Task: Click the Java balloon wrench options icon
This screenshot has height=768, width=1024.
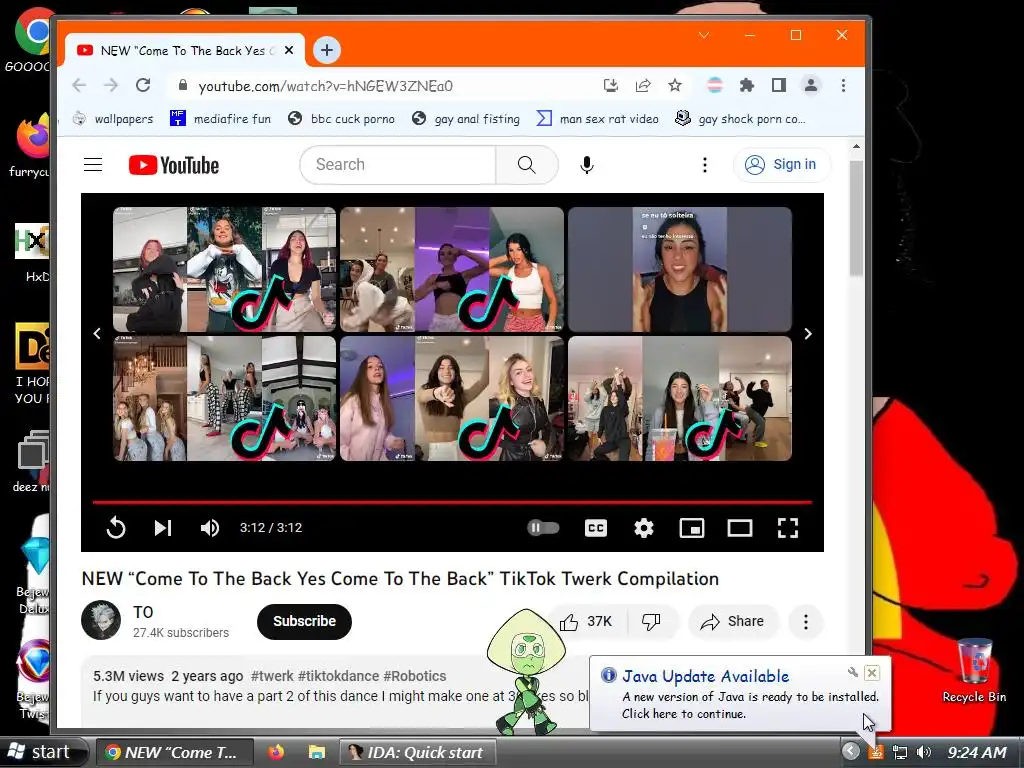Action: [852, 672]
